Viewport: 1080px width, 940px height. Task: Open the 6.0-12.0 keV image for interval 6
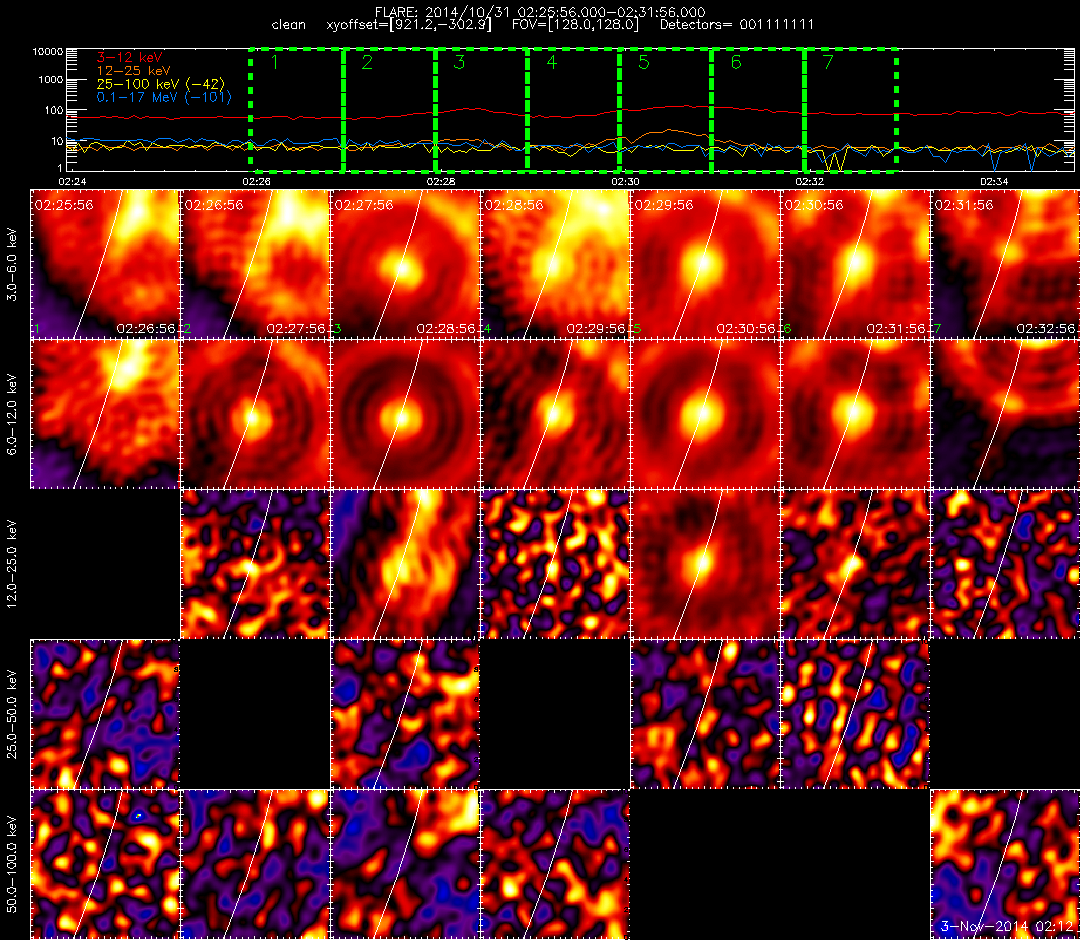click(855, 415)
